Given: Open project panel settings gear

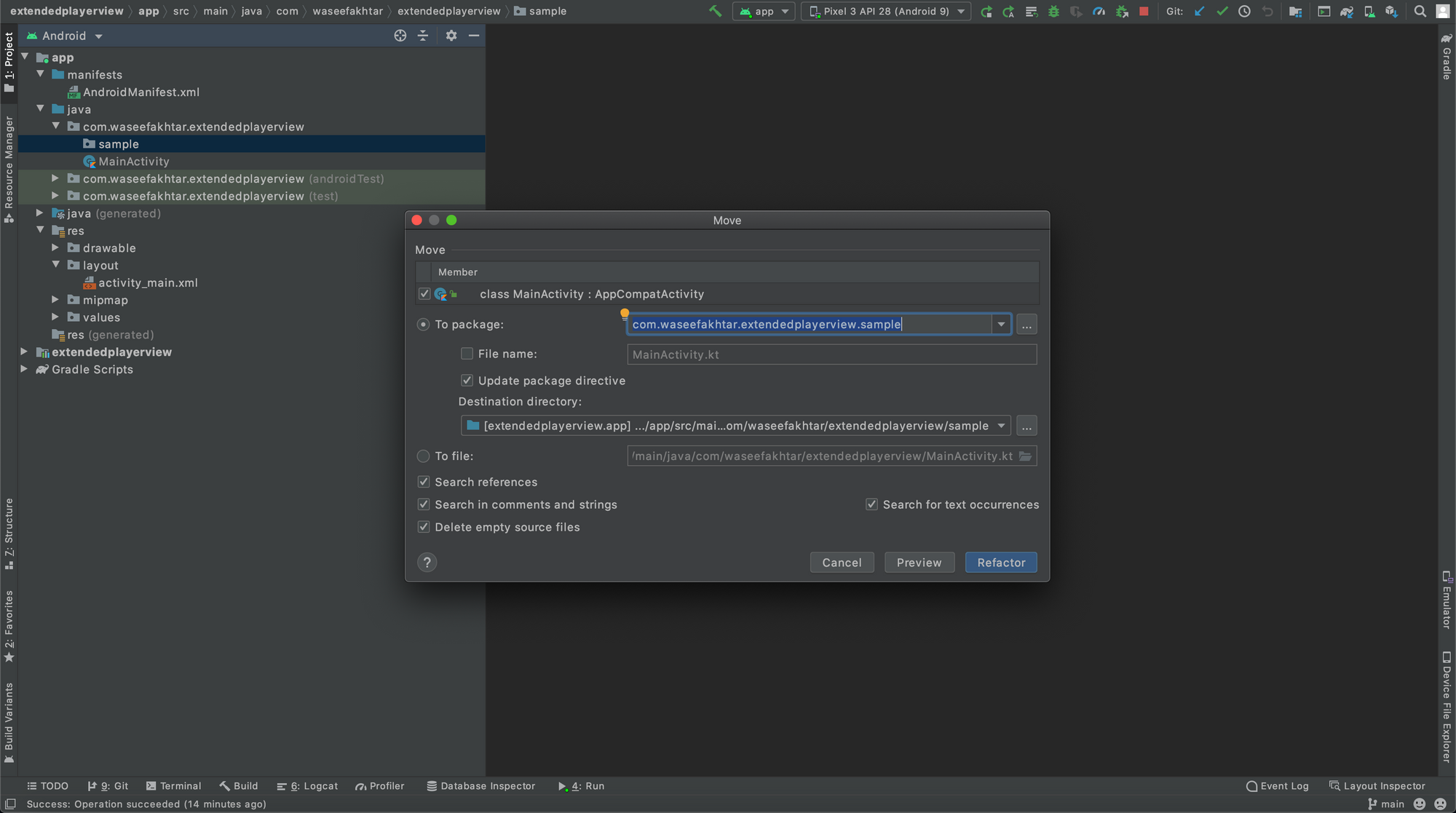Looking at the screenshot, I should [451, 36].
